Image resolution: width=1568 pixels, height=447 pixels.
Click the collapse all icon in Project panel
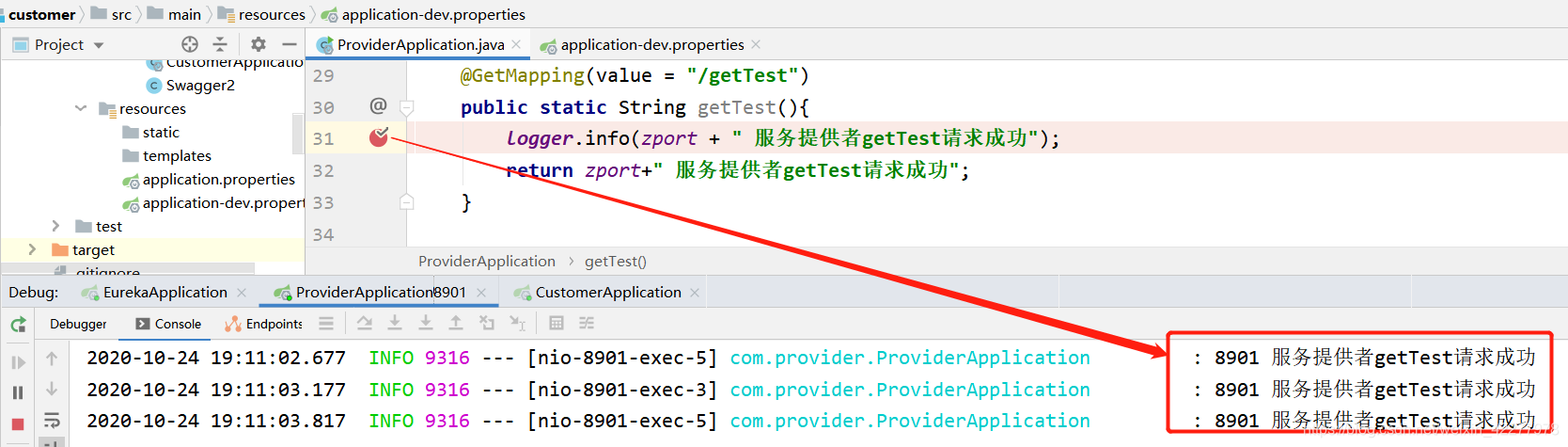(x=220, y=44)
